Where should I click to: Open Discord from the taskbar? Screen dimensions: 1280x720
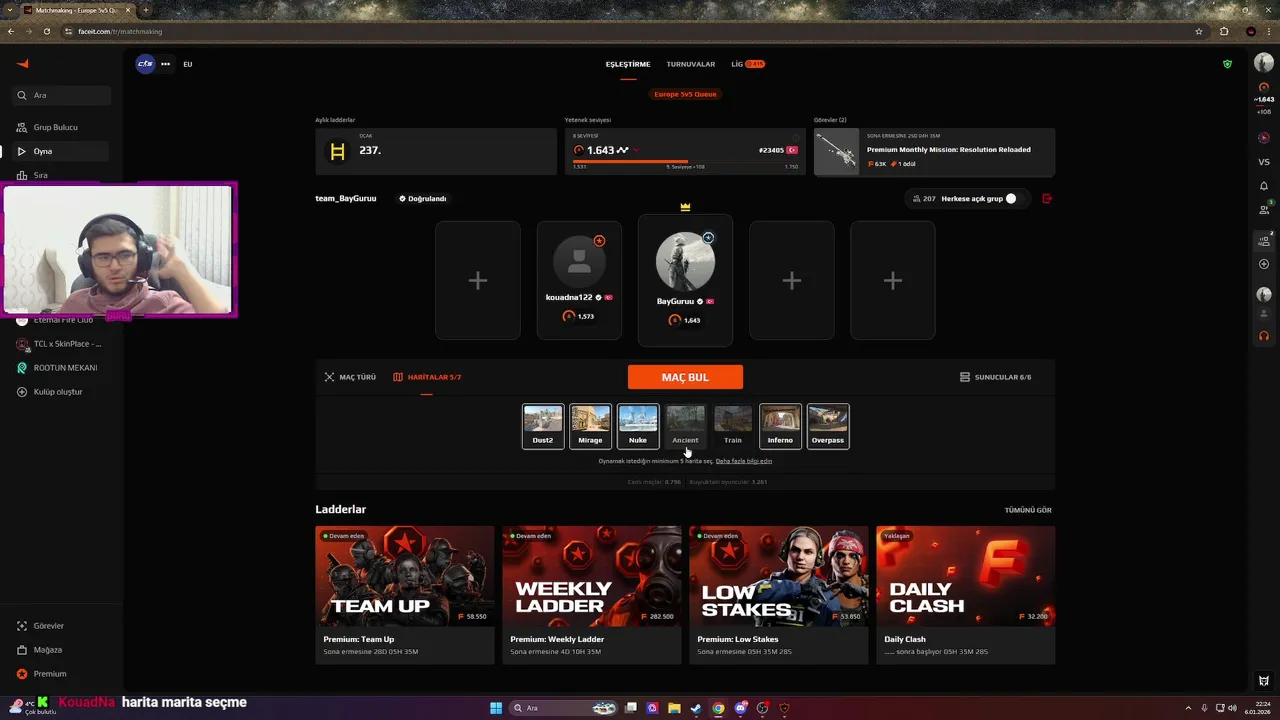pyautogui.click(x=740, y=708)
